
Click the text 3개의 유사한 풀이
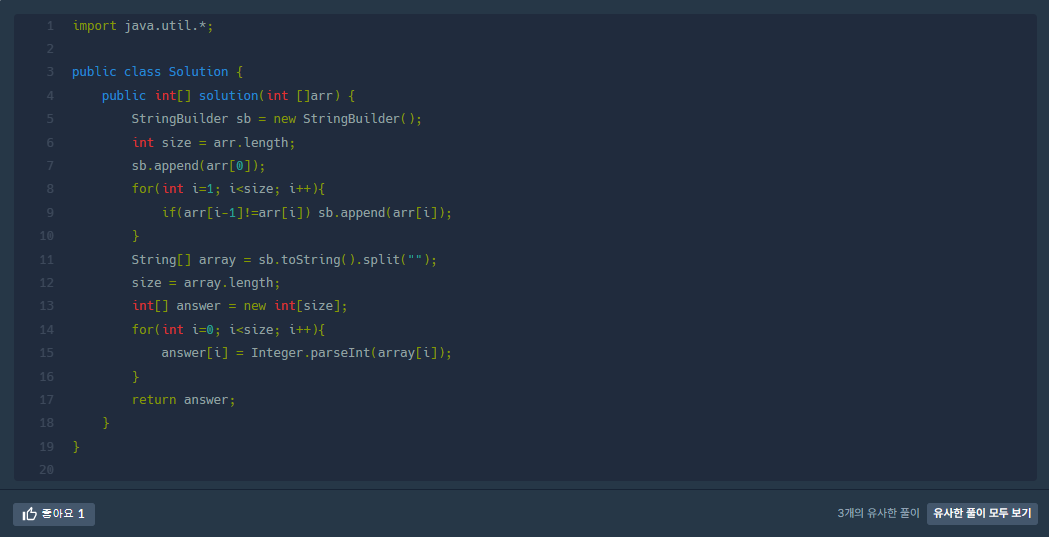(x=878, y=514)
